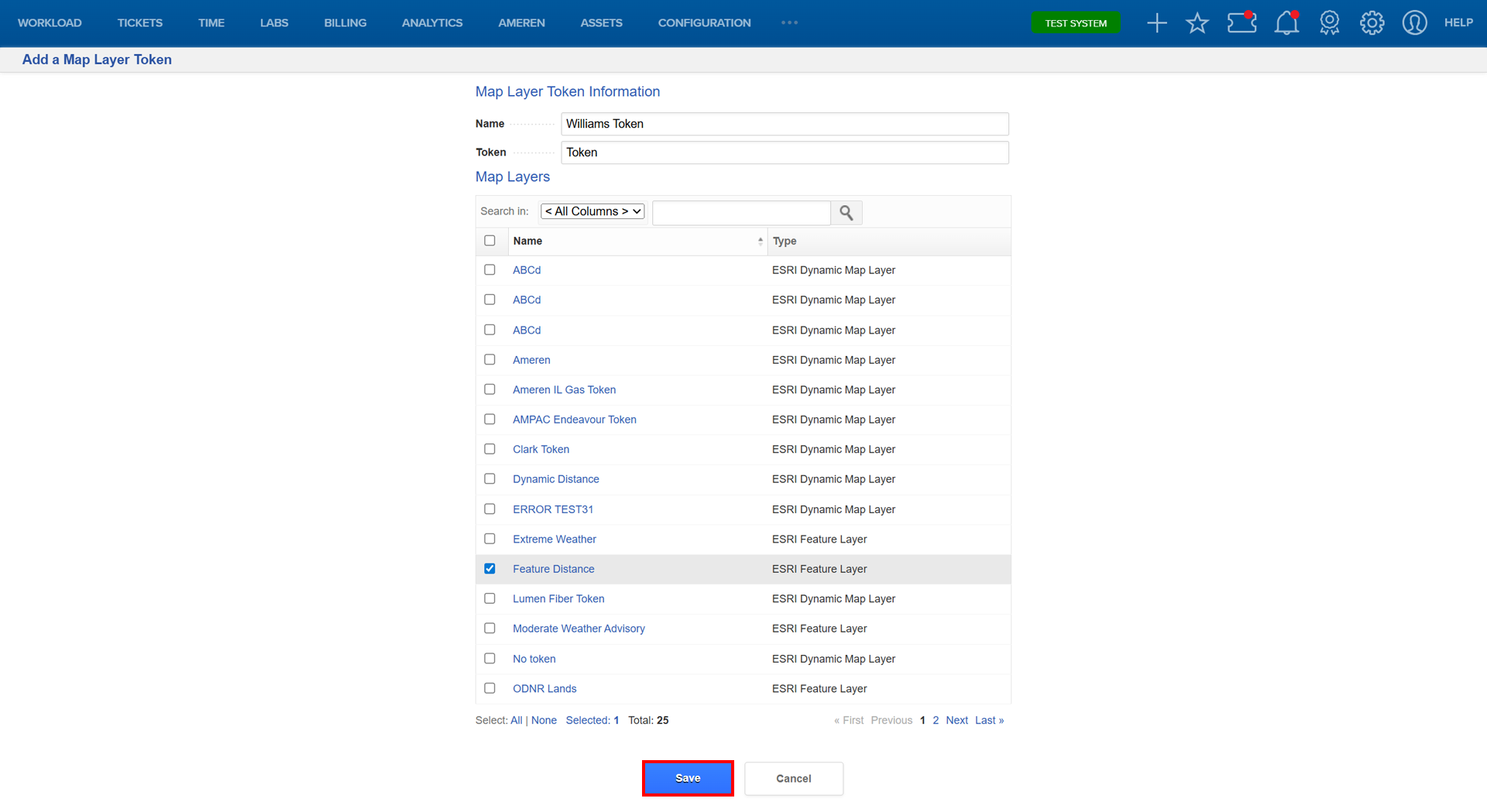Check the ODNR Lands checkbox
Image resolution: width=1487 pixels, height=812 pixels.
489,688
